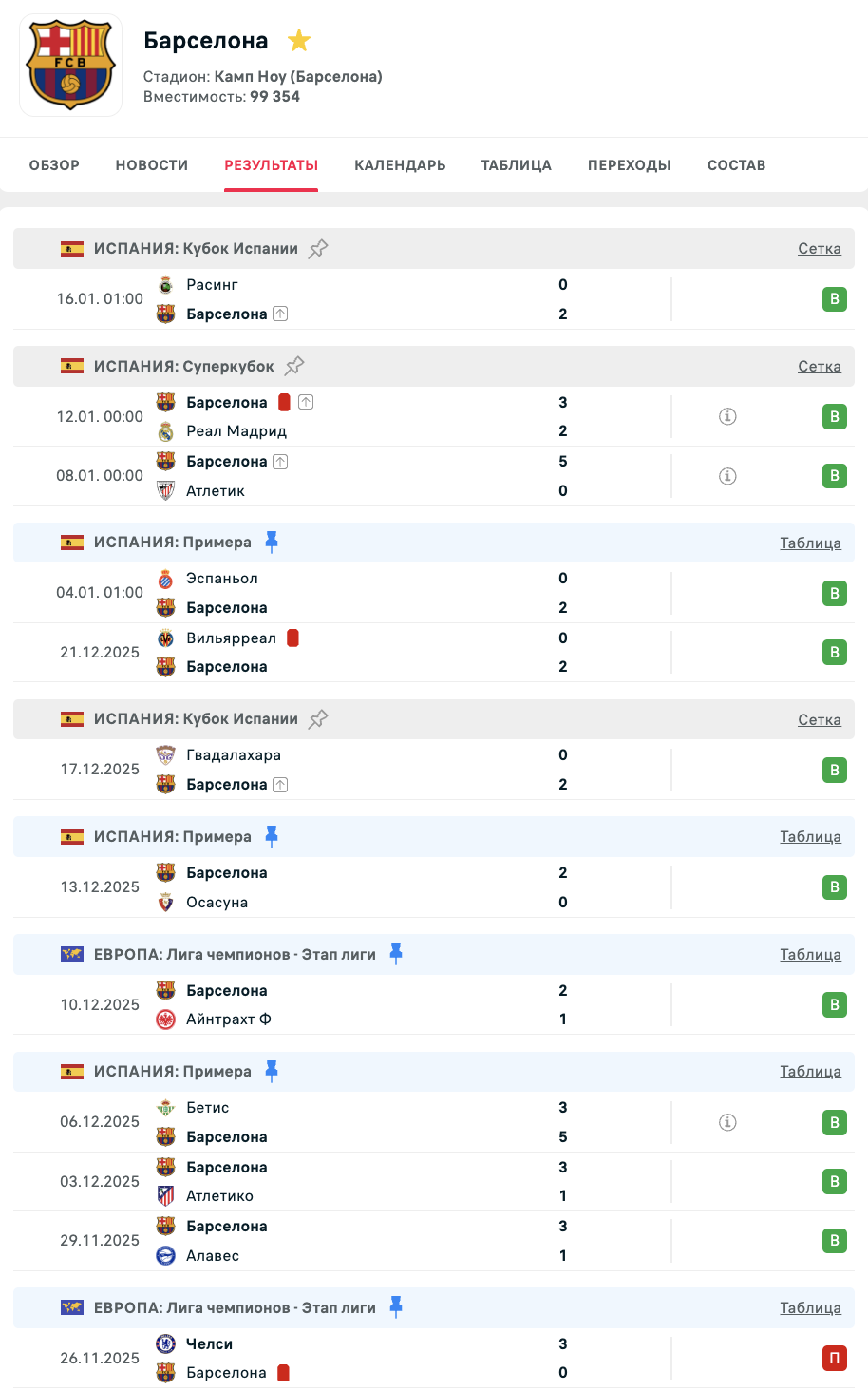Screen dimensions: 868x1391
Task: Open Таблица link for Лига чемпионов above Челси
Action: click(810, 1308)
